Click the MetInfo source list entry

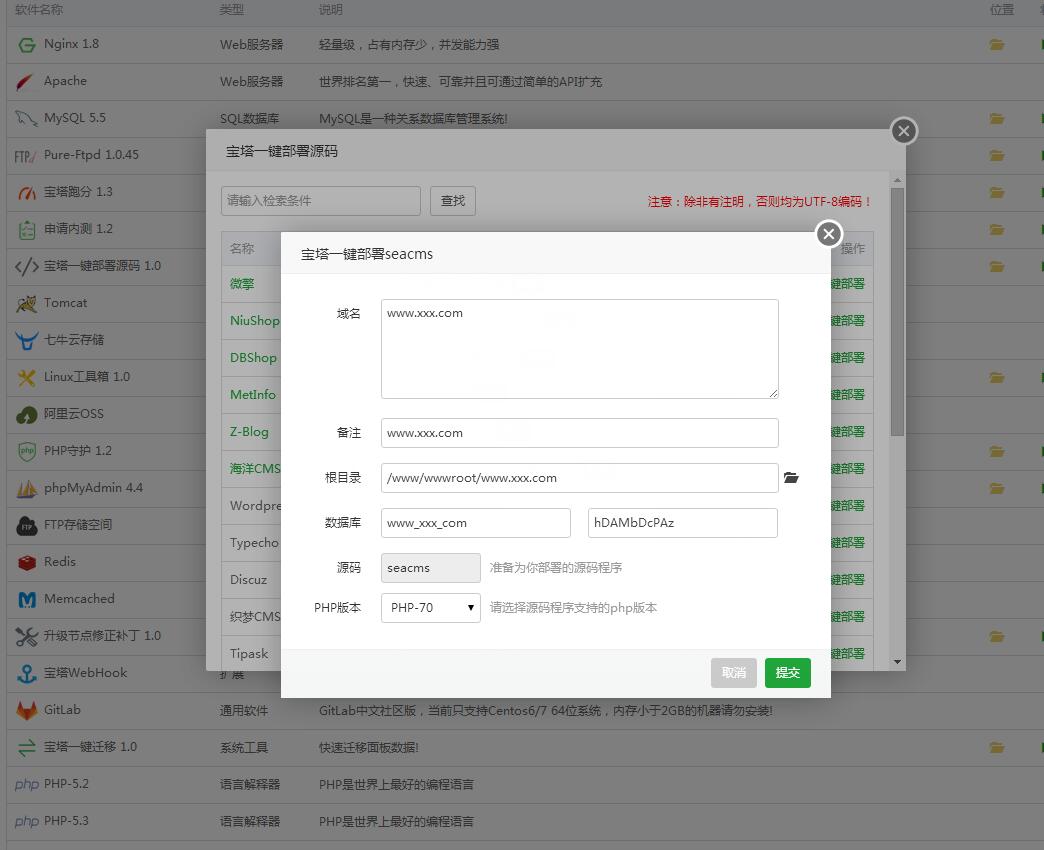252,395
